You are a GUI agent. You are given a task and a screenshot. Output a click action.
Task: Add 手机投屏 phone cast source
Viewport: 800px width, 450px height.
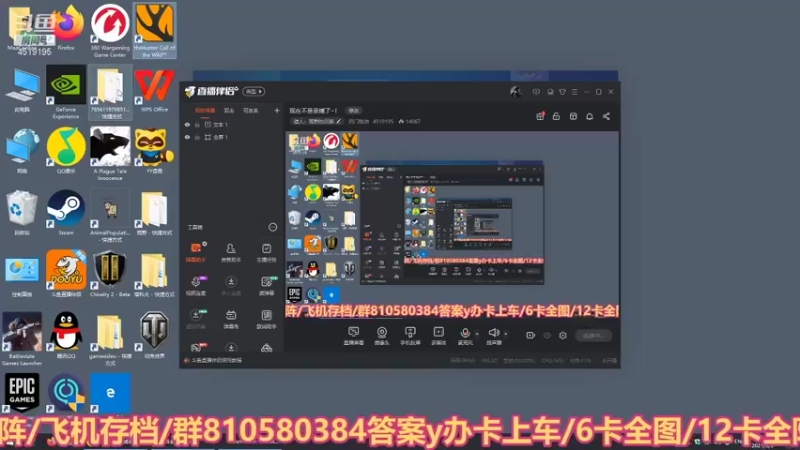(410, 336)
